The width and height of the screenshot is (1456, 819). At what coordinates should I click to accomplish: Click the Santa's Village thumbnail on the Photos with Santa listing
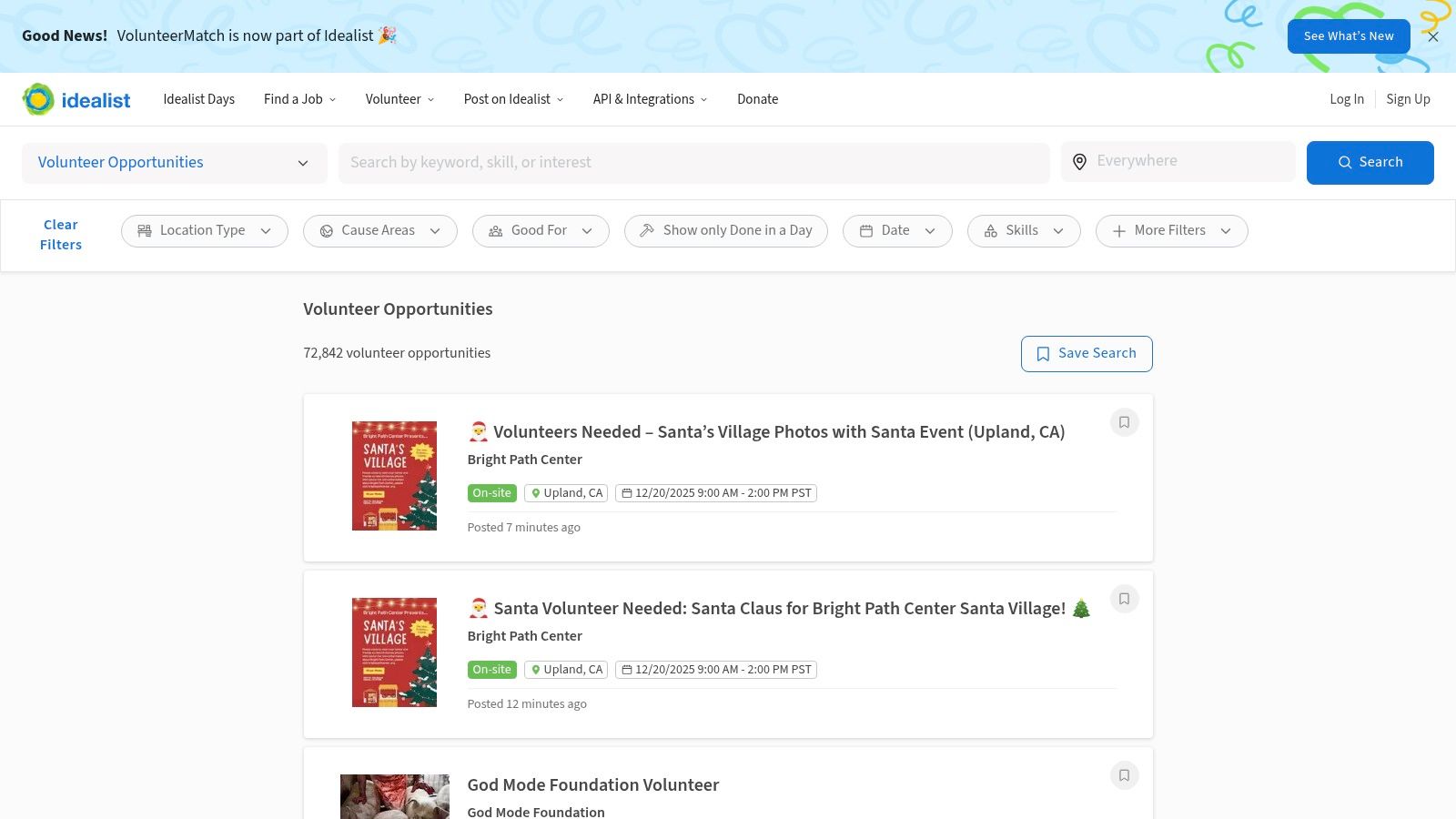tap(394, 476)
